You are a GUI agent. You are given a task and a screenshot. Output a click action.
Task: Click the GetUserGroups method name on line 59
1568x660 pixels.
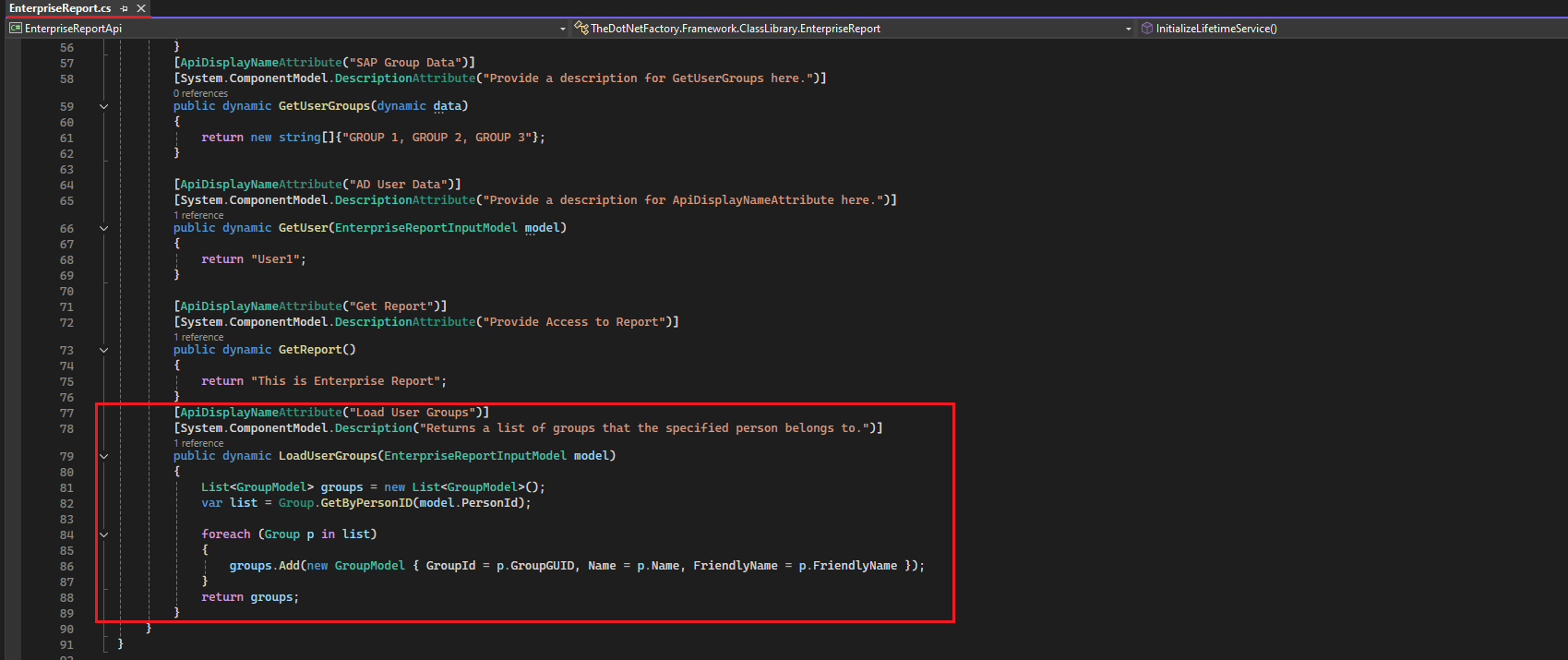pos(324,106)
